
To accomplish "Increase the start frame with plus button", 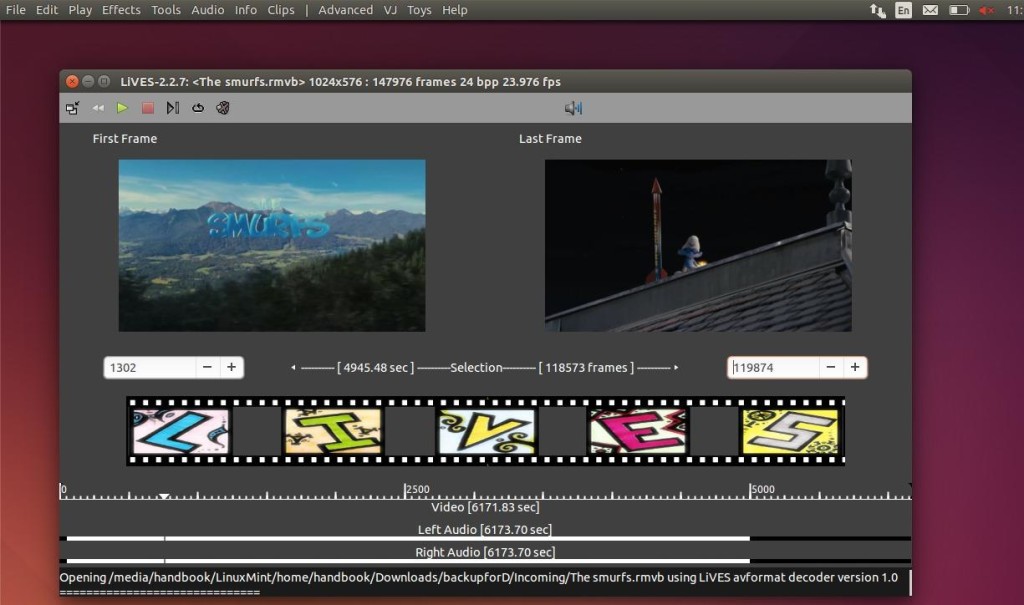I will [x=231, y=368].
